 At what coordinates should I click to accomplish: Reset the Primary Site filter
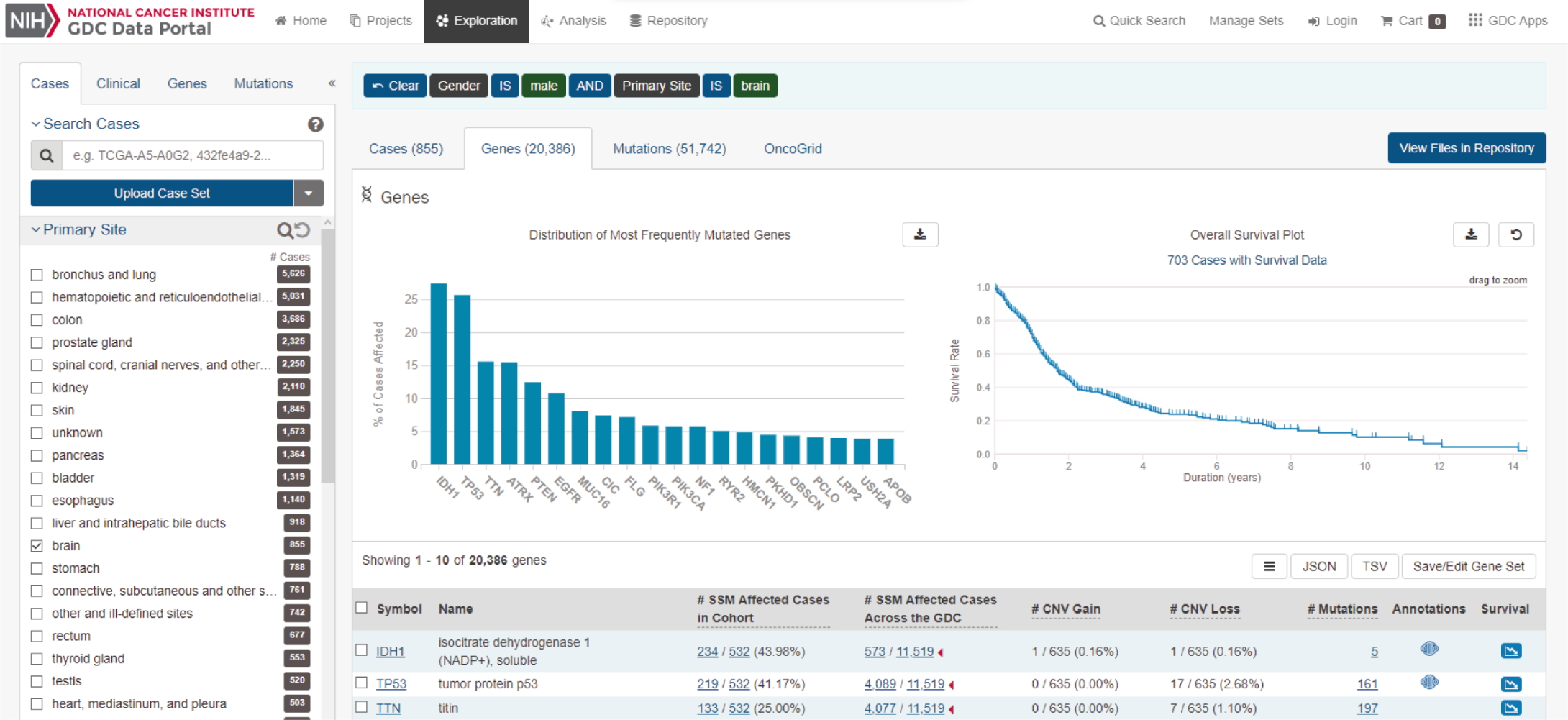click(303, 230)
